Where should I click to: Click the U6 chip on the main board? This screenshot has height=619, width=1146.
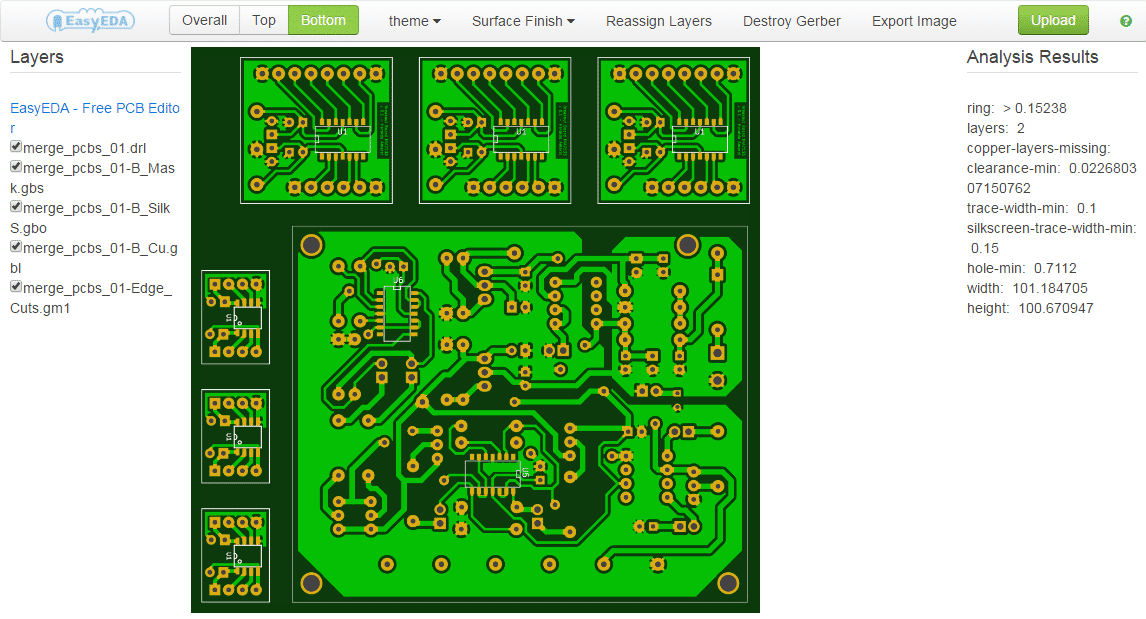coord(397,312)
